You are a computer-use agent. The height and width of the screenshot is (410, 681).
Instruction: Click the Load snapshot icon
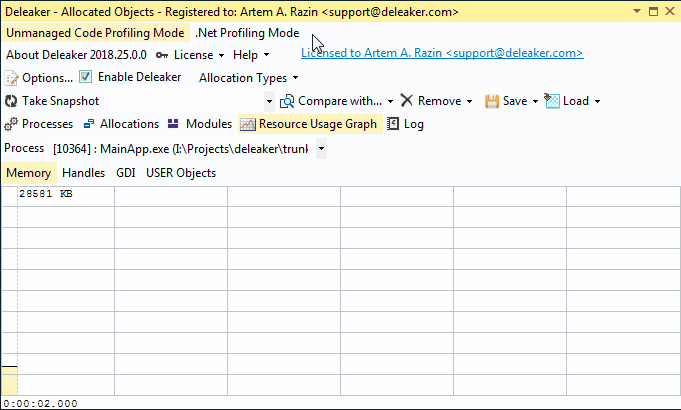coord(552,101)
